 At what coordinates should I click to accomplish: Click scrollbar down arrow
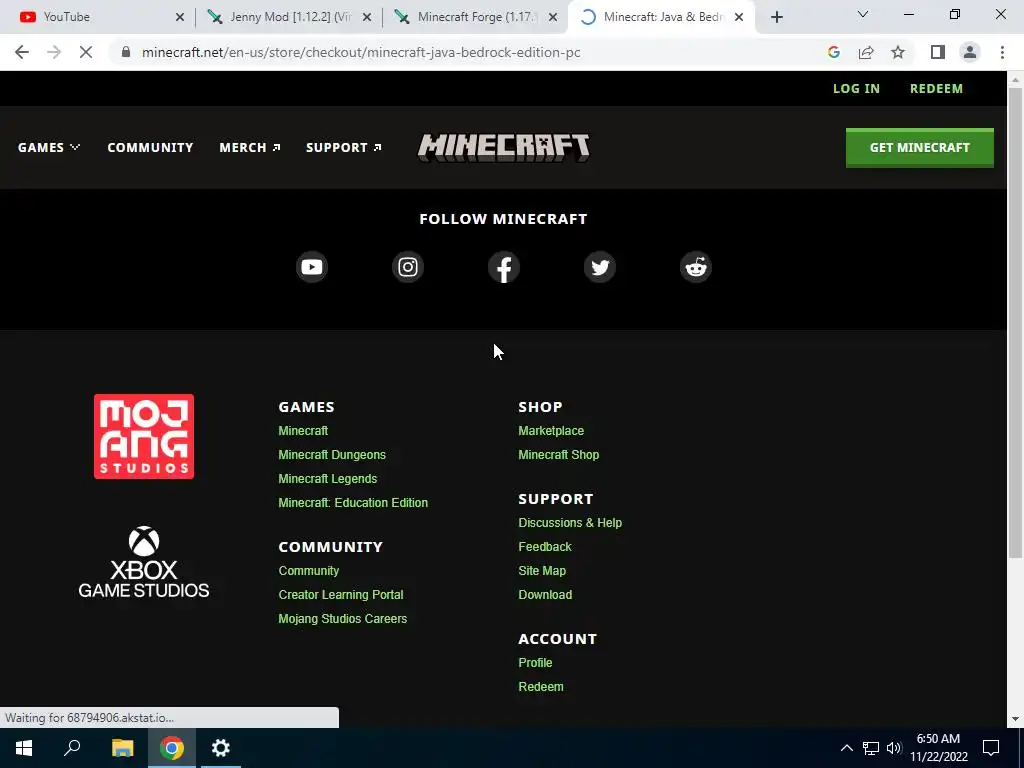[x=1016, y=720]
